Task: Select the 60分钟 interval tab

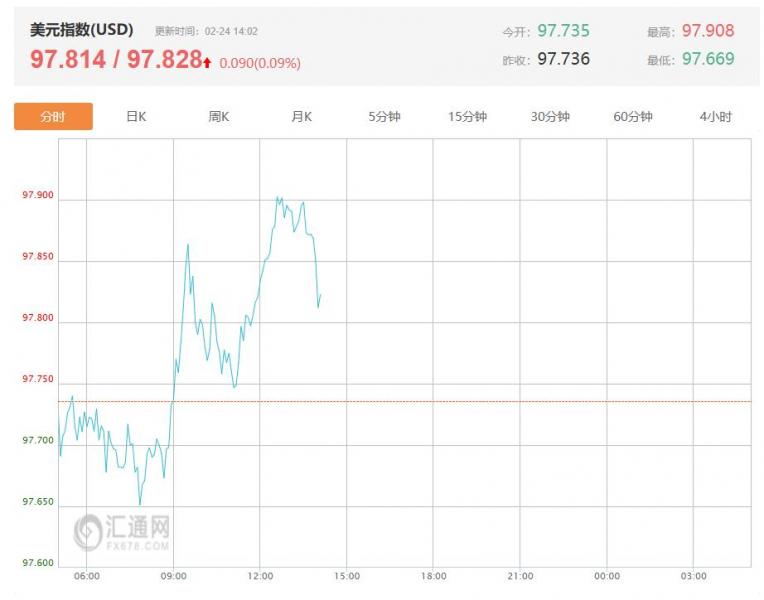Action: click(632, 116)
